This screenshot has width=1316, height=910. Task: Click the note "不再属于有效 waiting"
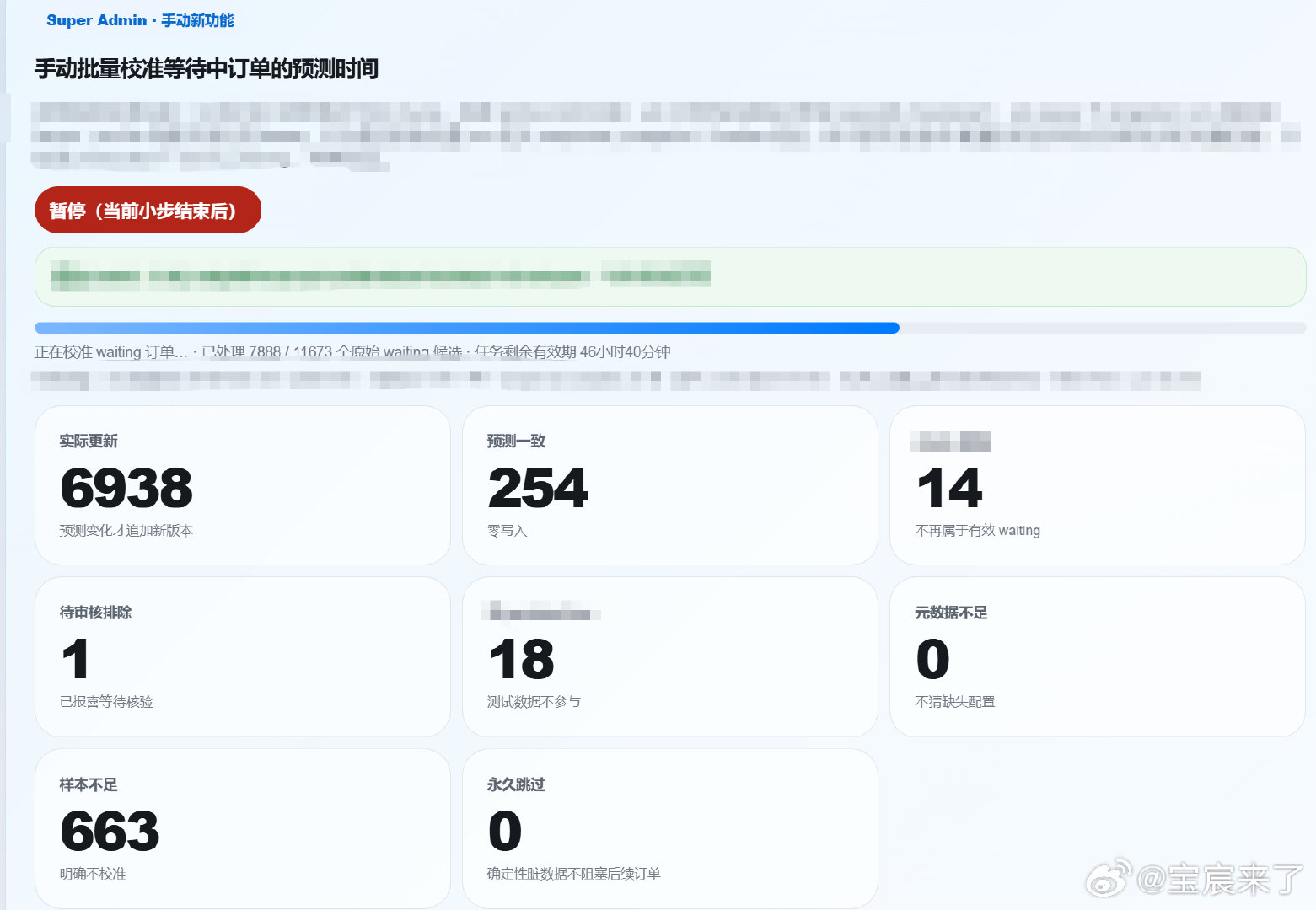(x=977, y=531)
